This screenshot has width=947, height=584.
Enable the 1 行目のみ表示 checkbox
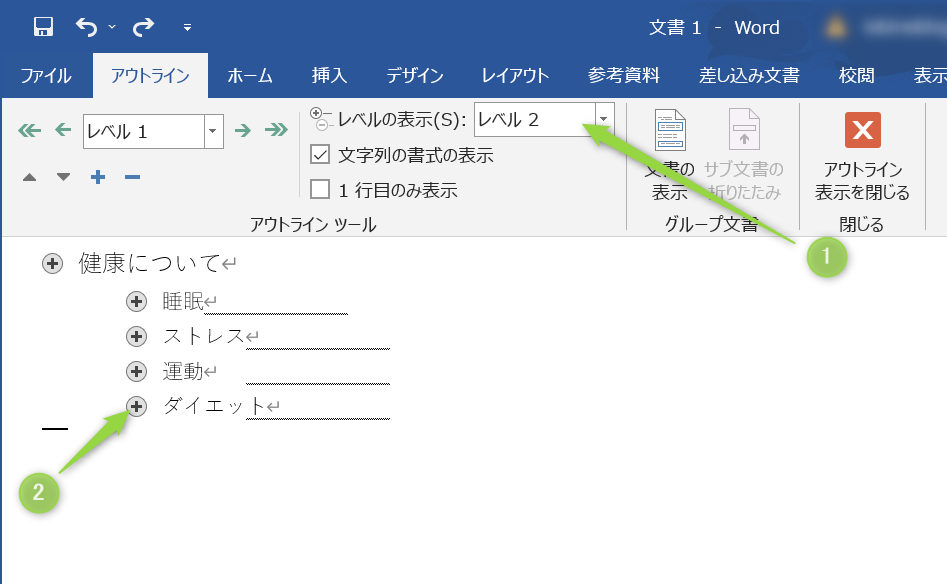pos(320,189)
